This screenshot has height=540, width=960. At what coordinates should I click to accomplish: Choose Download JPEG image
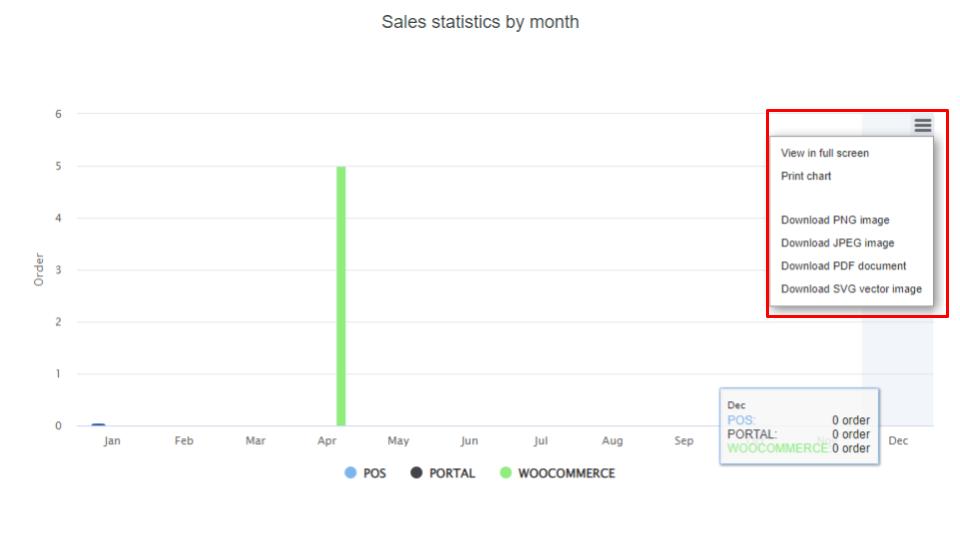tap(837, 243)
